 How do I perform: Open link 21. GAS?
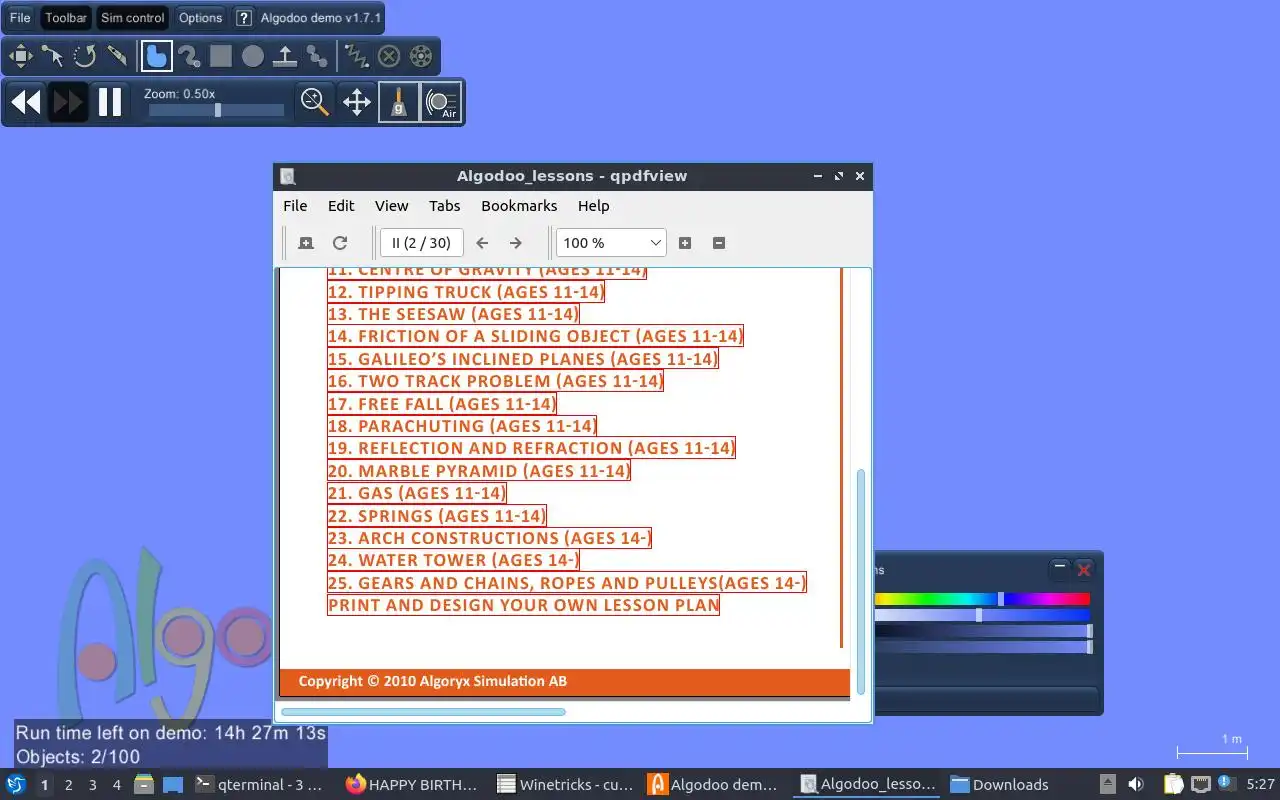pos(417,493)
